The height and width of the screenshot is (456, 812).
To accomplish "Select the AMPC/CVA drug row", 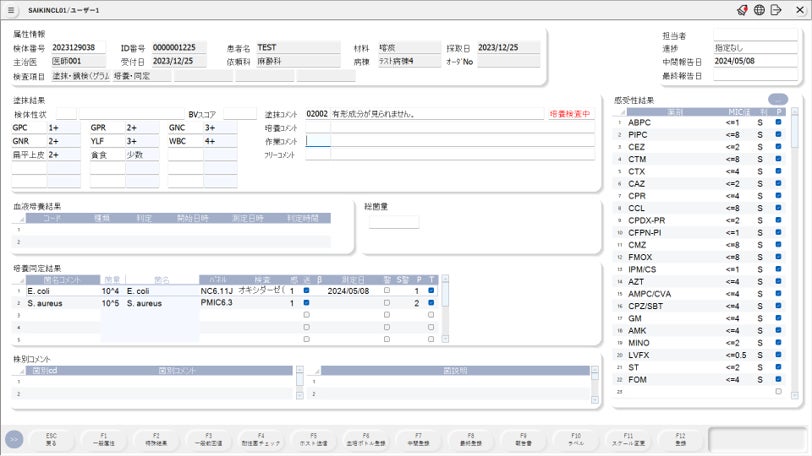I will pyautogui.click(x=701, y=294).
